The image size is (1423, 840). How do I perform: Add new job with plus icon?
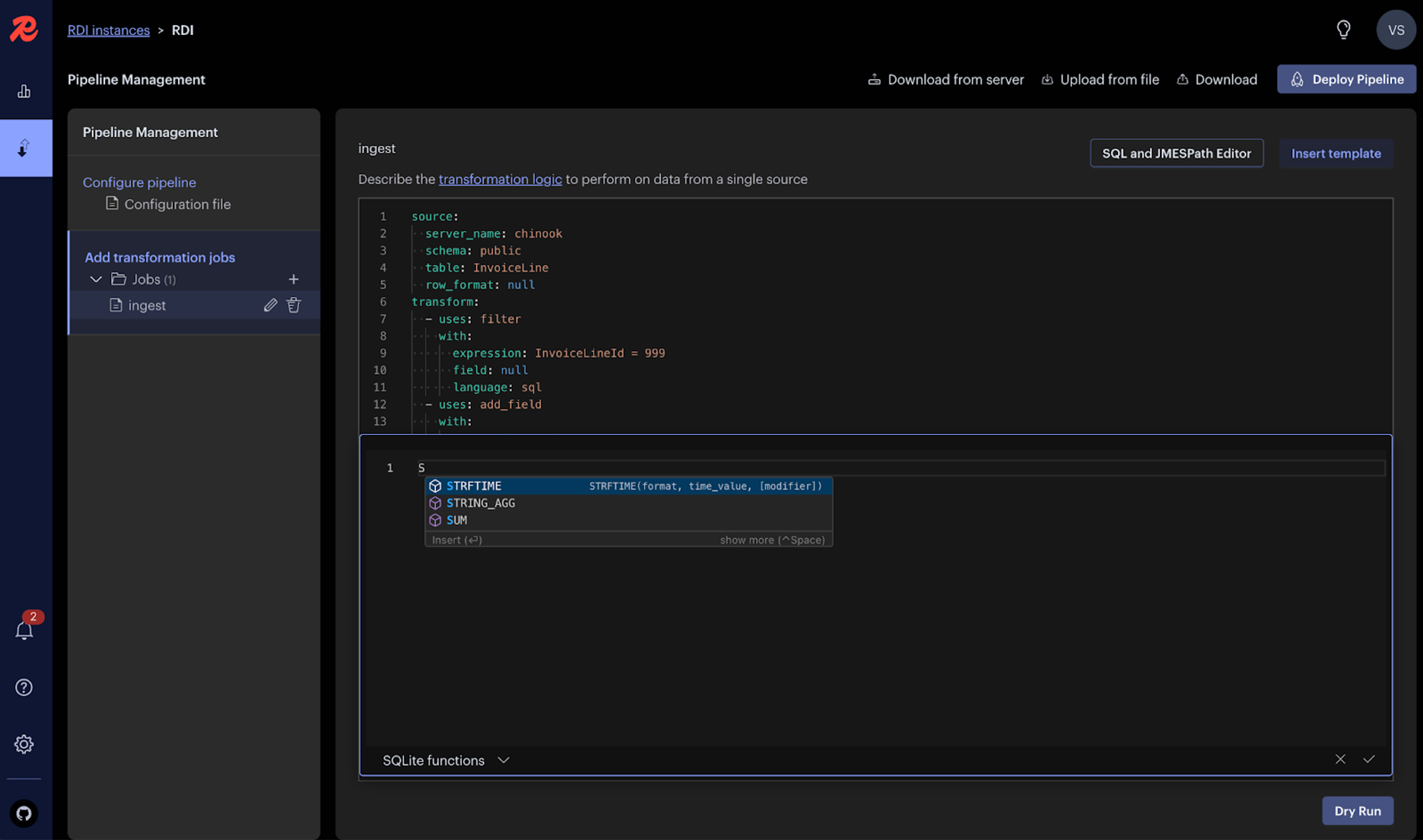coord(293,279)
